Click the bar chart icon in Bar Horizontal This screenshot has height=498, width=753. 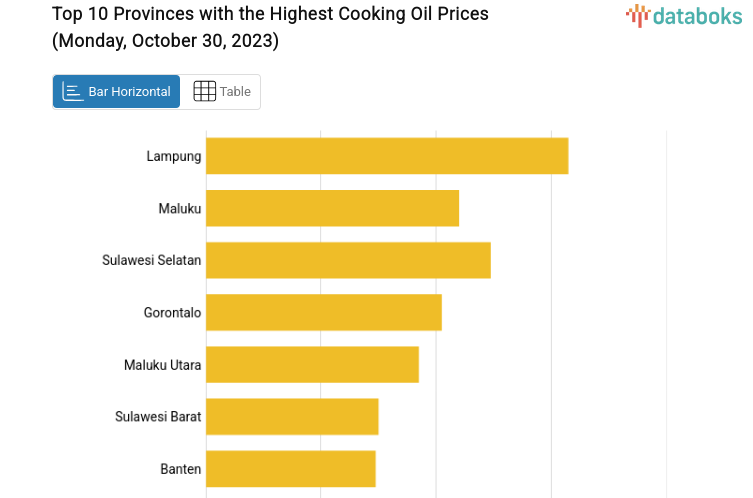pyautogui.click(x=73, y=92)
